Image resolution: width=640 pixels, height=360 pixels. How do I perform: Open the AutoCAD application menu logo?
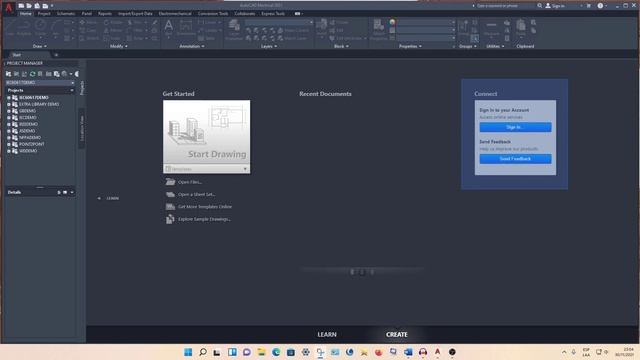(8, 7)
